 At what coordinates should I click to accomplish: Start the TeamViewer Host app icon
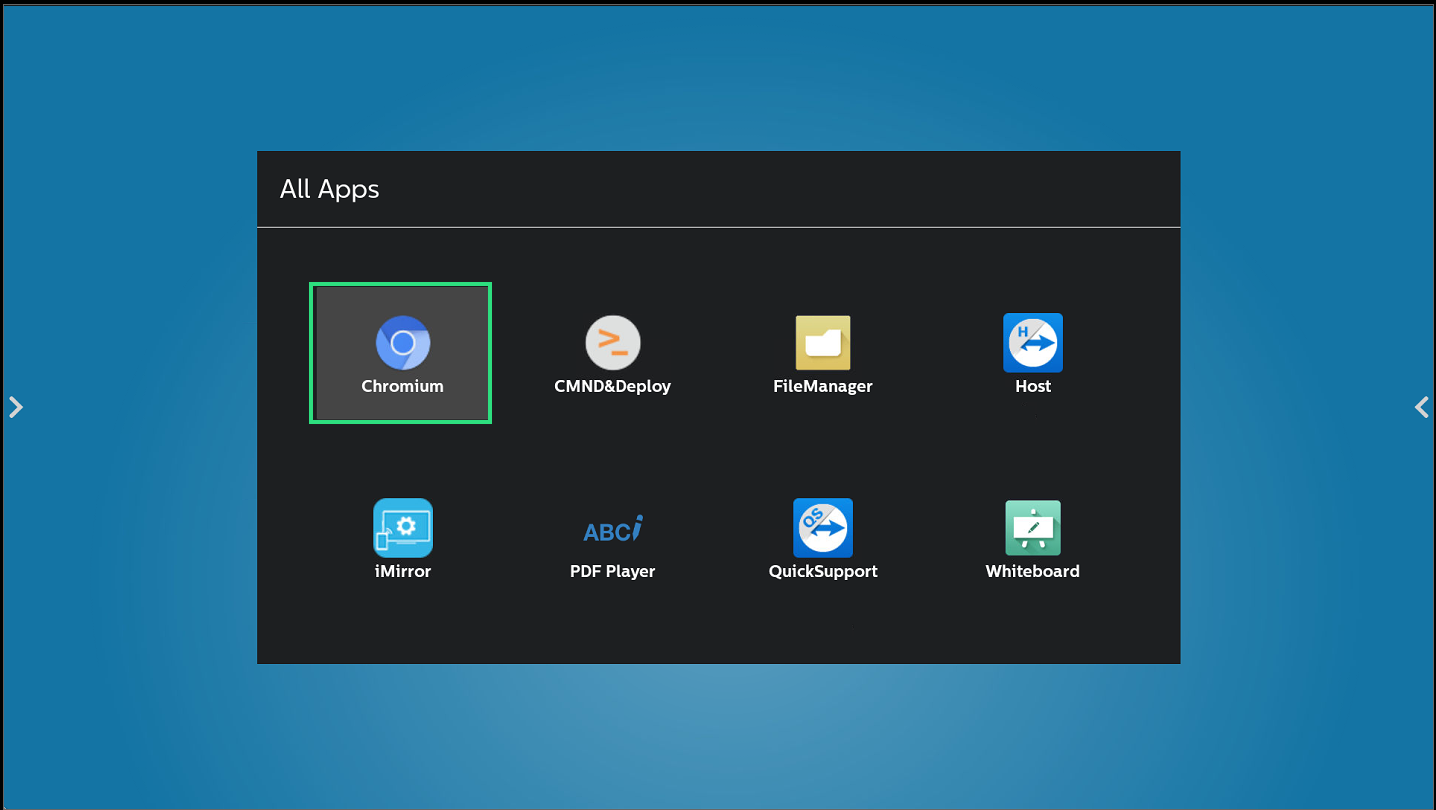click(x=1032, y=343)
